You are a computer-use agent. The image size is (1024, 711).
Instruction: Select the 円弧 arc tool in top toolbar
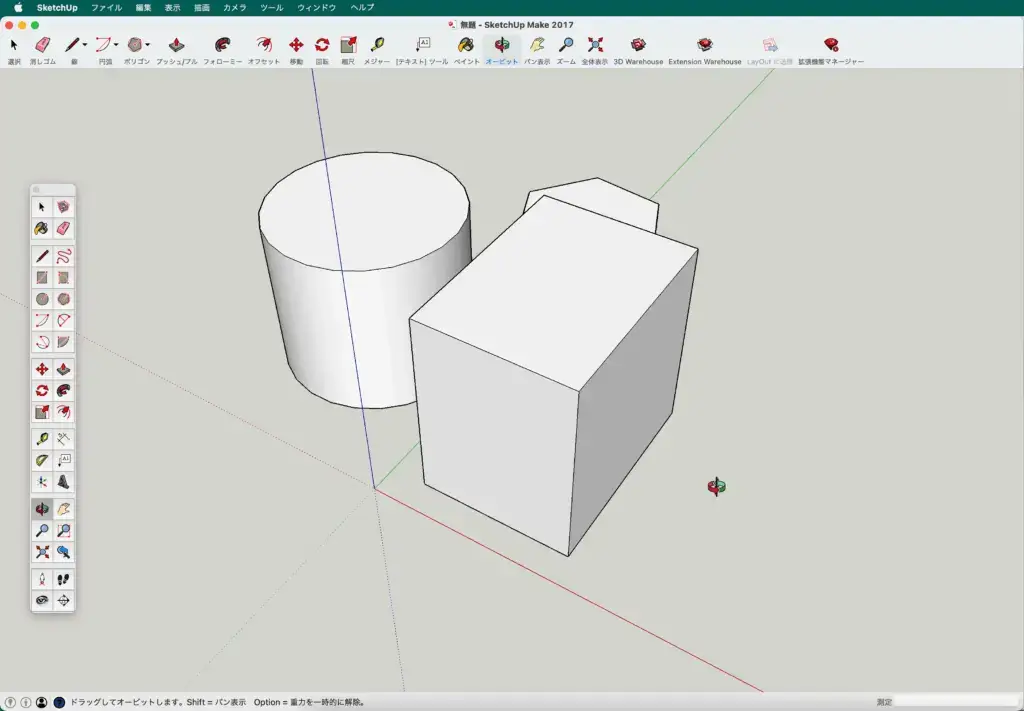coord(103,45)
